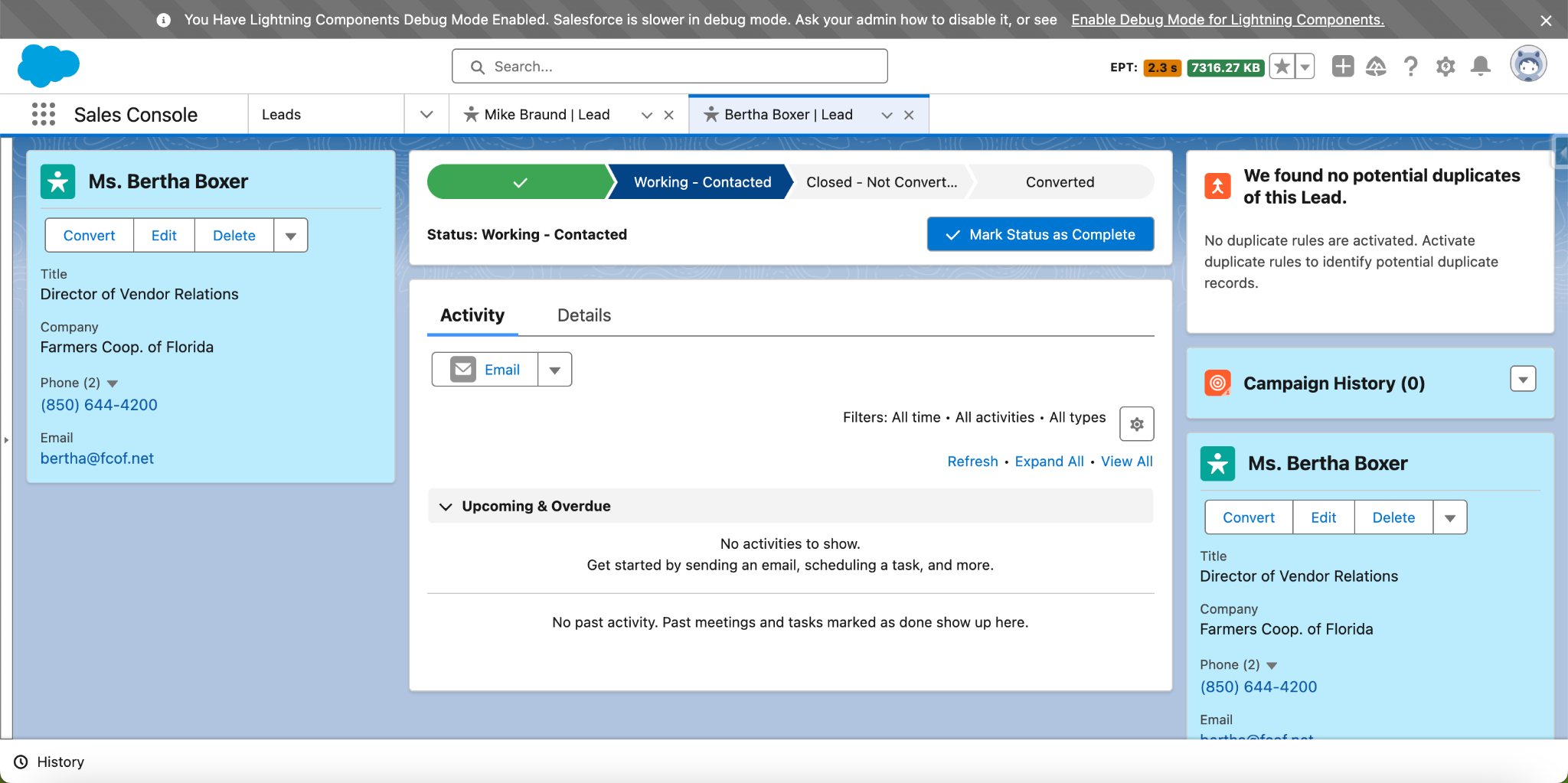Open Campaign History actions dropdown
Screen dimensions: 1568x783
click(1523, 379)
